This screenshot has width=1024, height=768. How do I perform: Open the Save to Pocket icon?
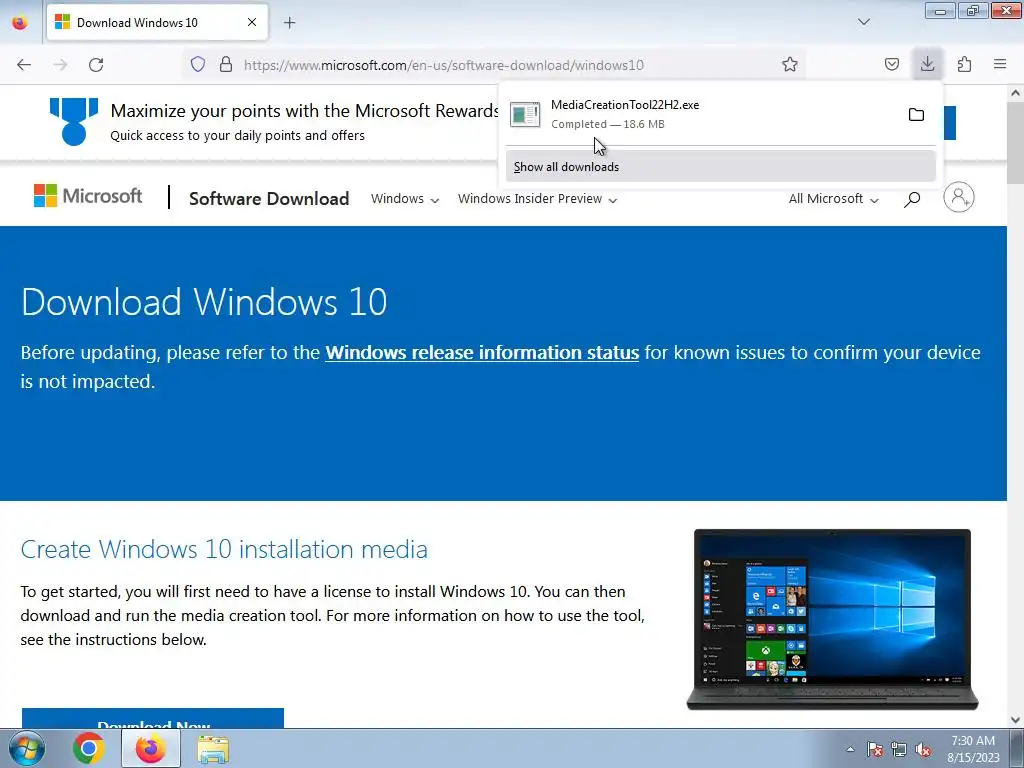[x=891, y=64]
